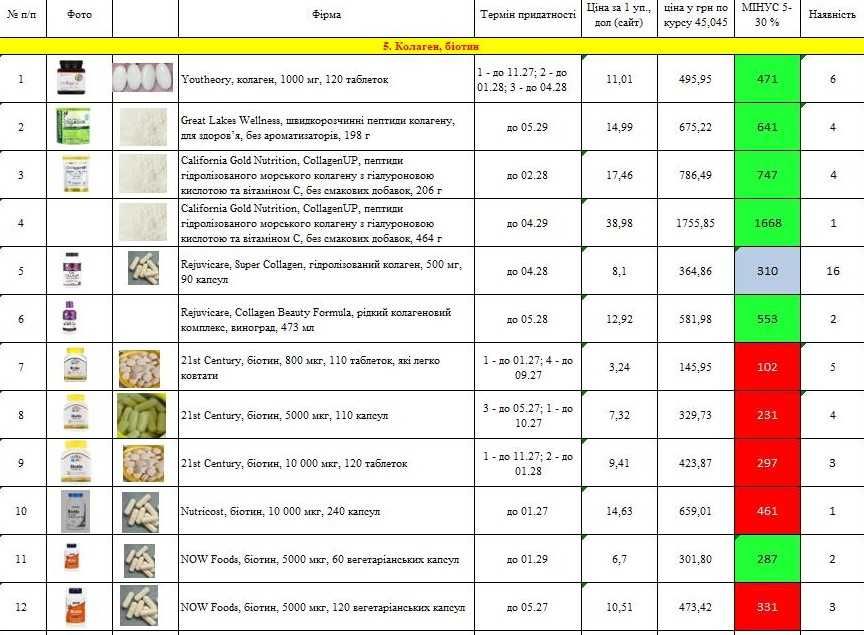Viewport: 864px width, 635px height.
Task: Open the 21st Century biotin 5000 мкг bottle photo
Action: coord(75,412)
